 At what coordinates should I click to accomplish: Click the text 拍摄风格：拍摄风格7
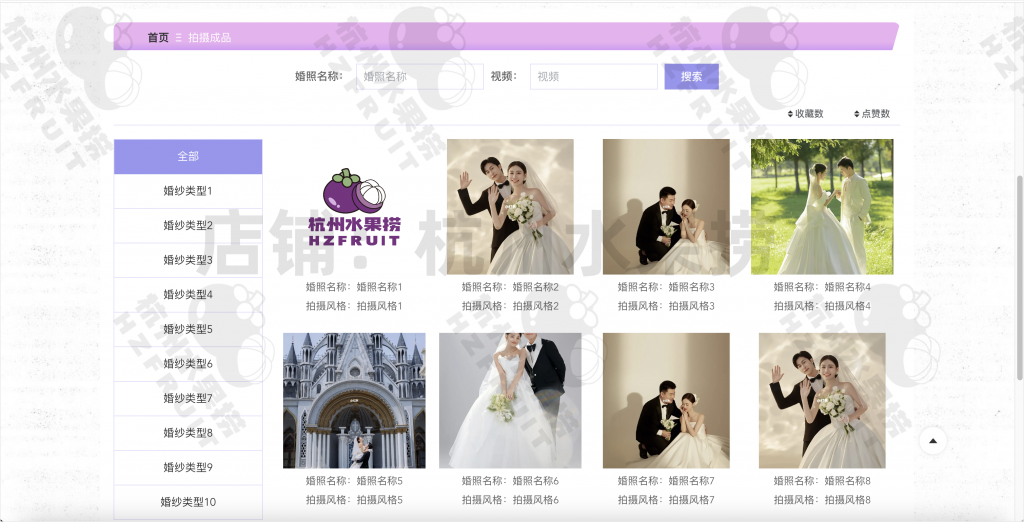(x=666, y=500)
